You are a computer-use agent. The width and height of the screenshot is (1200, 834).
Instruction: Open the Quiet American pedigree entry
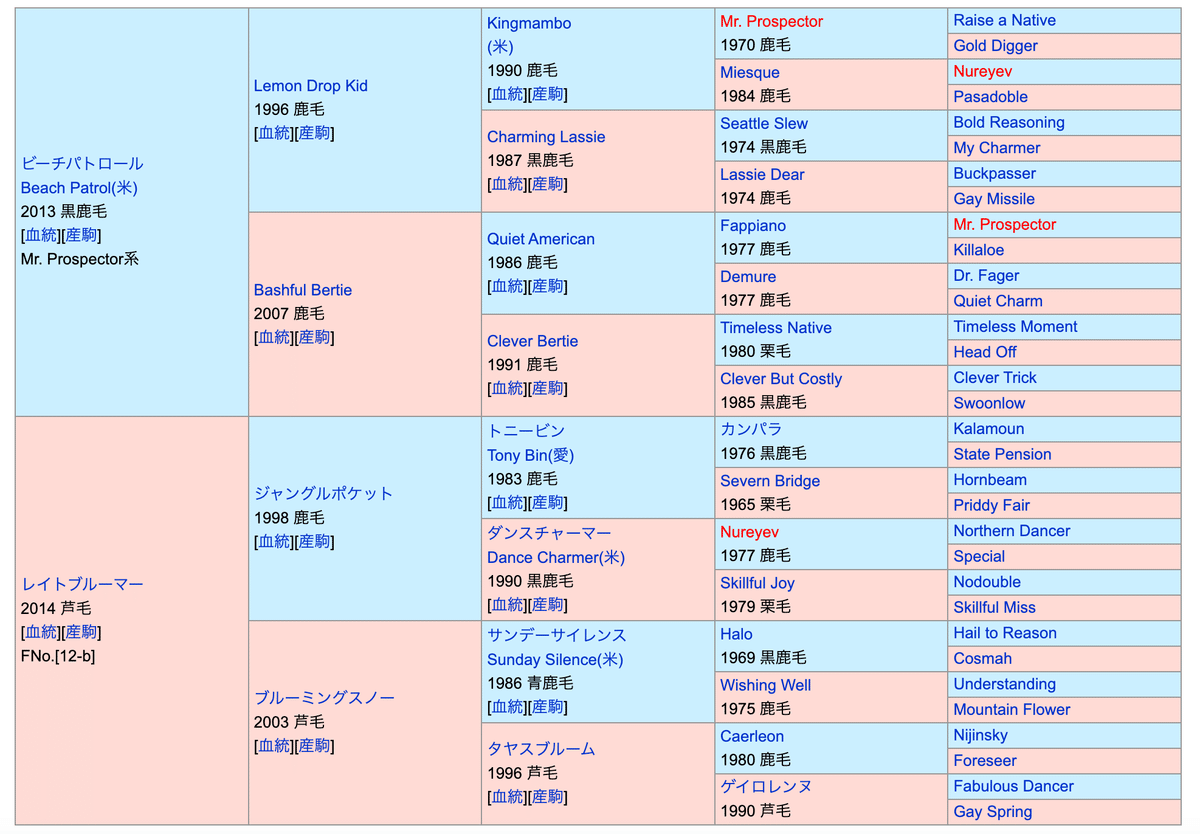pyautogui.click(x=540, y=239)
